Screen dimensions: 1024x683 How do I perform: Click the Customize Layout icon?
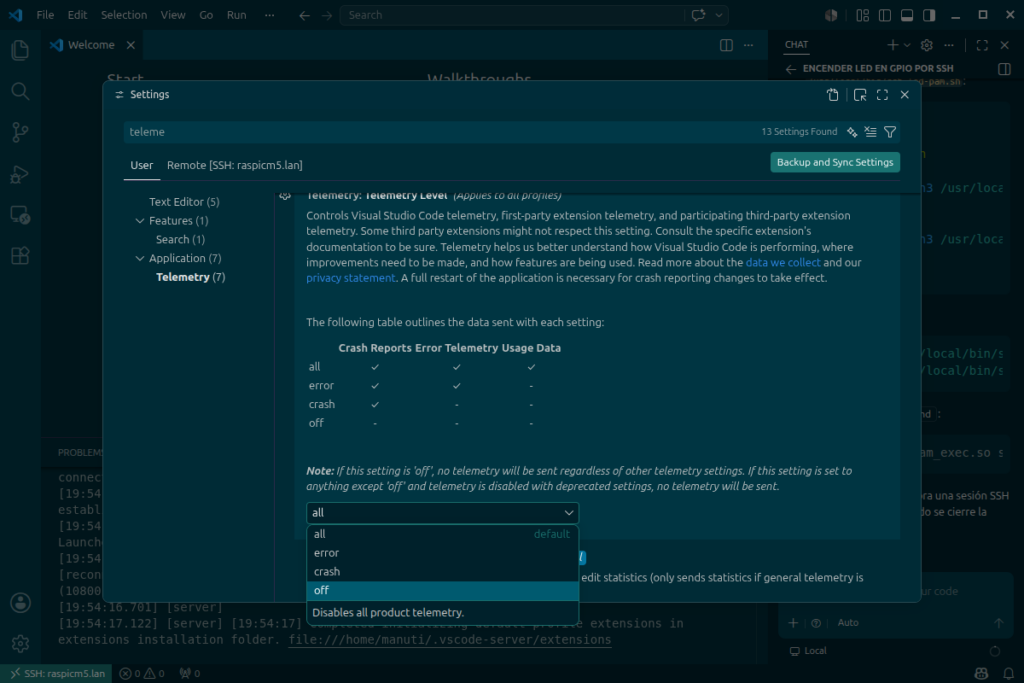tap(863, 15)
